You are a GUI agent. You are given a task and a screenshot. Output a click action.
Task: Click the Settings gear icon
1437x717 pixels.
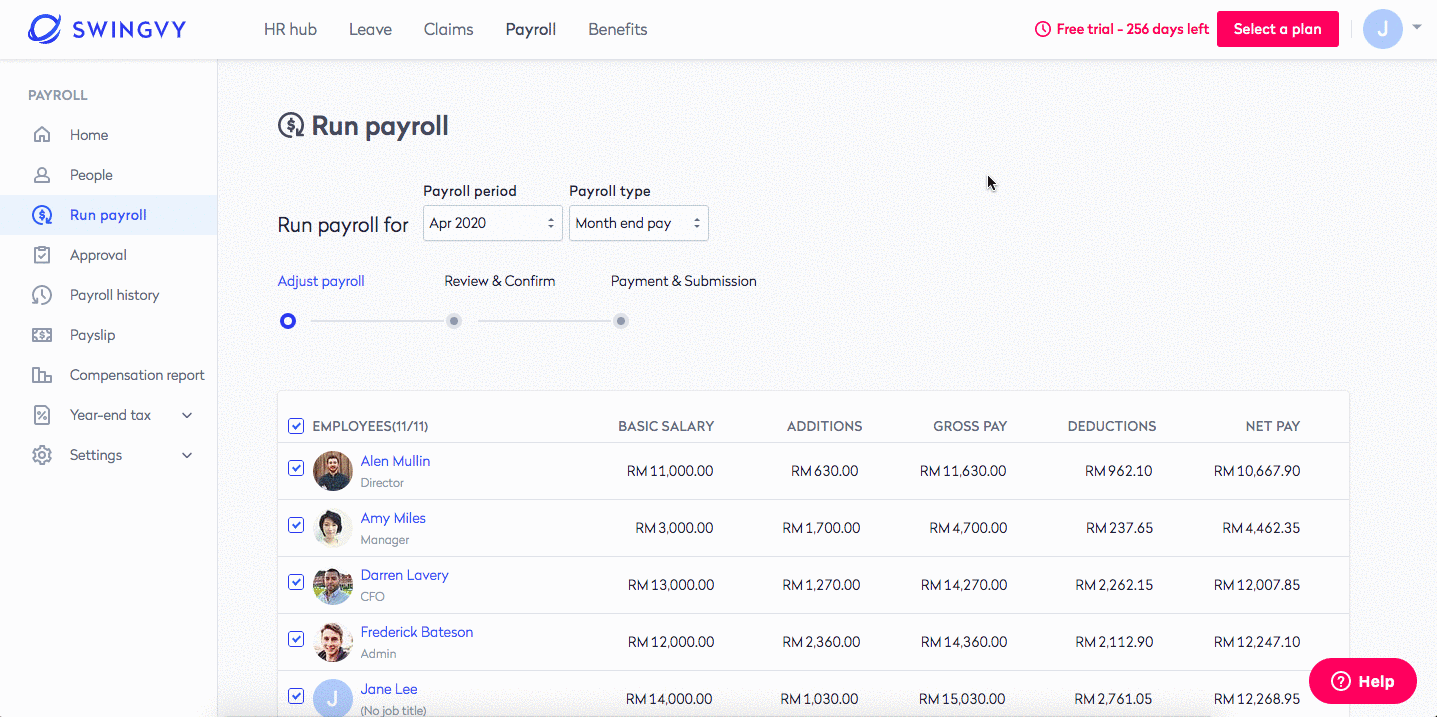click(42, 455)
